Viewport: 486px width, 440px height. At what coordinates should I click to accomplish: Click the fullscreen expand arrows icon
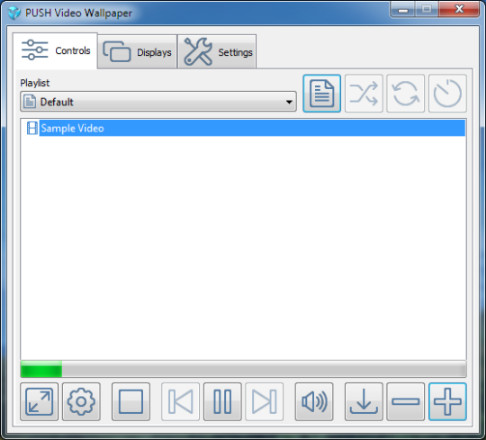click(39, 402)
